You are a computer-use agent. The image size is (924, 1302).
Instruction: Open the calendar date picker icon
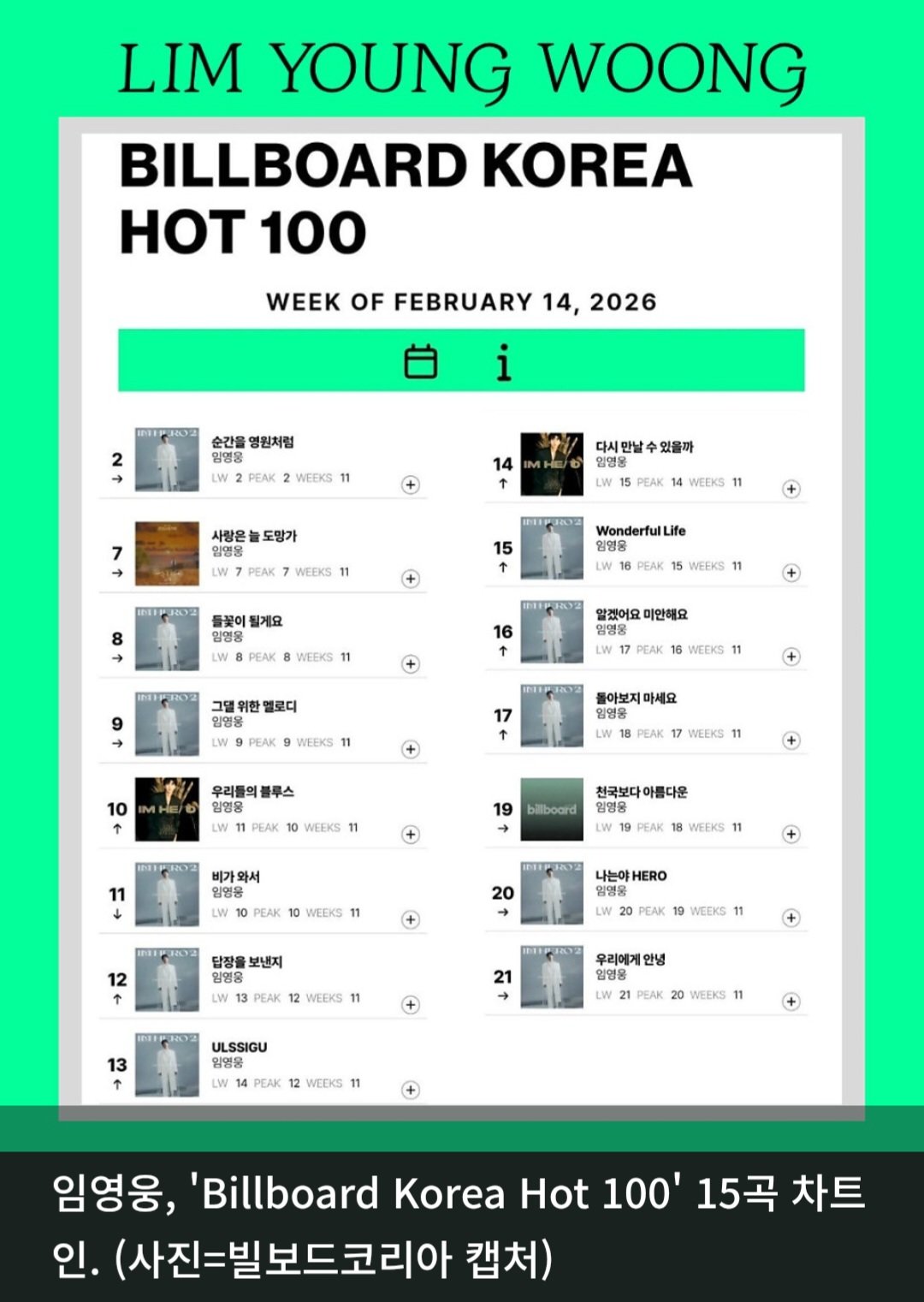[x=420, y=362]
